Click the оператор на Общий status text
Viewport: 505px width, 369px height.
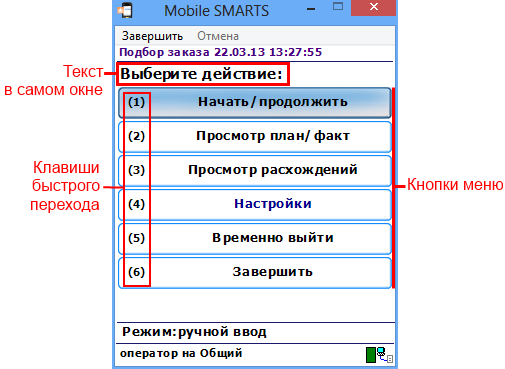pyautogui.click(x=181, y=353)
